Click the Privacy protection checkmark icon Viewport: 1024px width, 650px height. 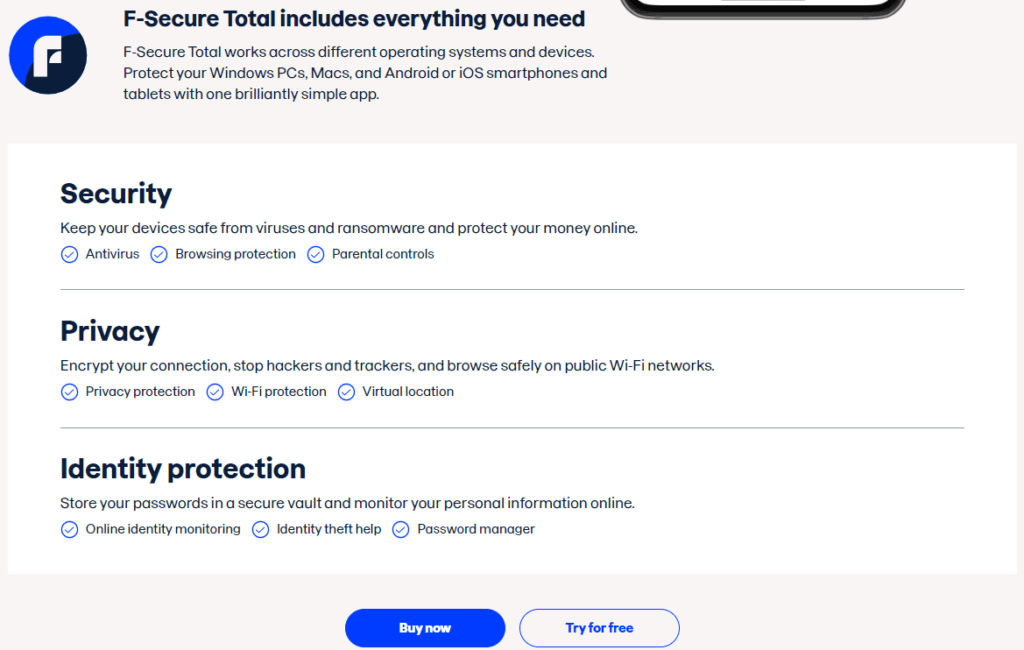[69, 392]
